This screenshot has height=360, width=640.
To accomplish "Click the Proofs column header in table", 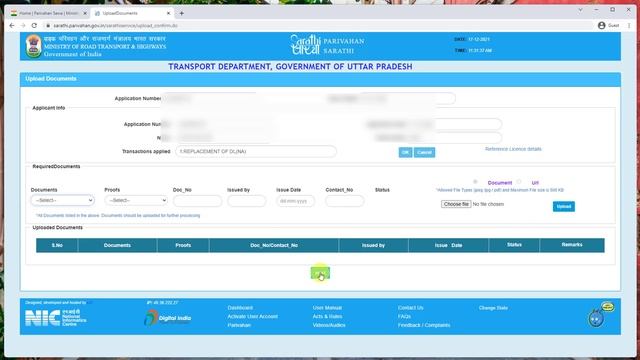I will [x=183, y=245].
